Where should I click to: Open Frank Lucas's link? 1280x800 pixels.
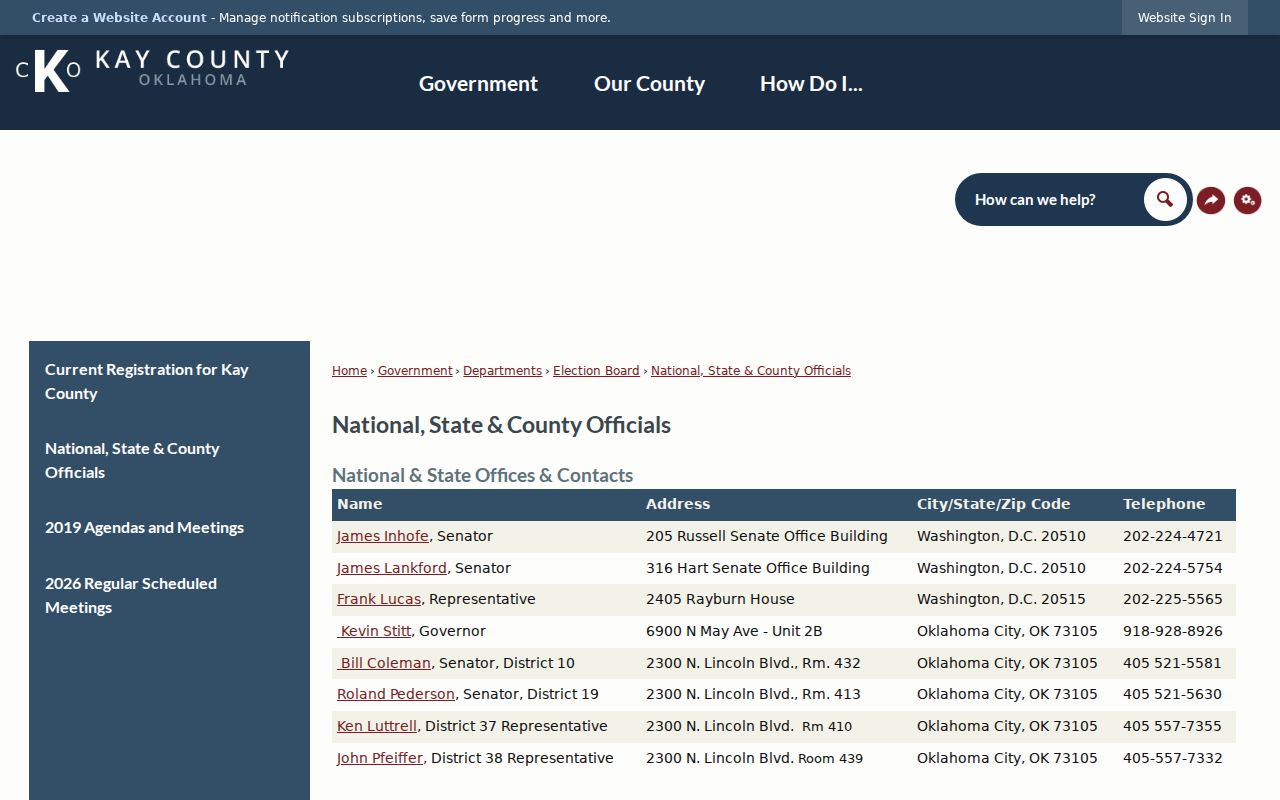coord(379,599)
